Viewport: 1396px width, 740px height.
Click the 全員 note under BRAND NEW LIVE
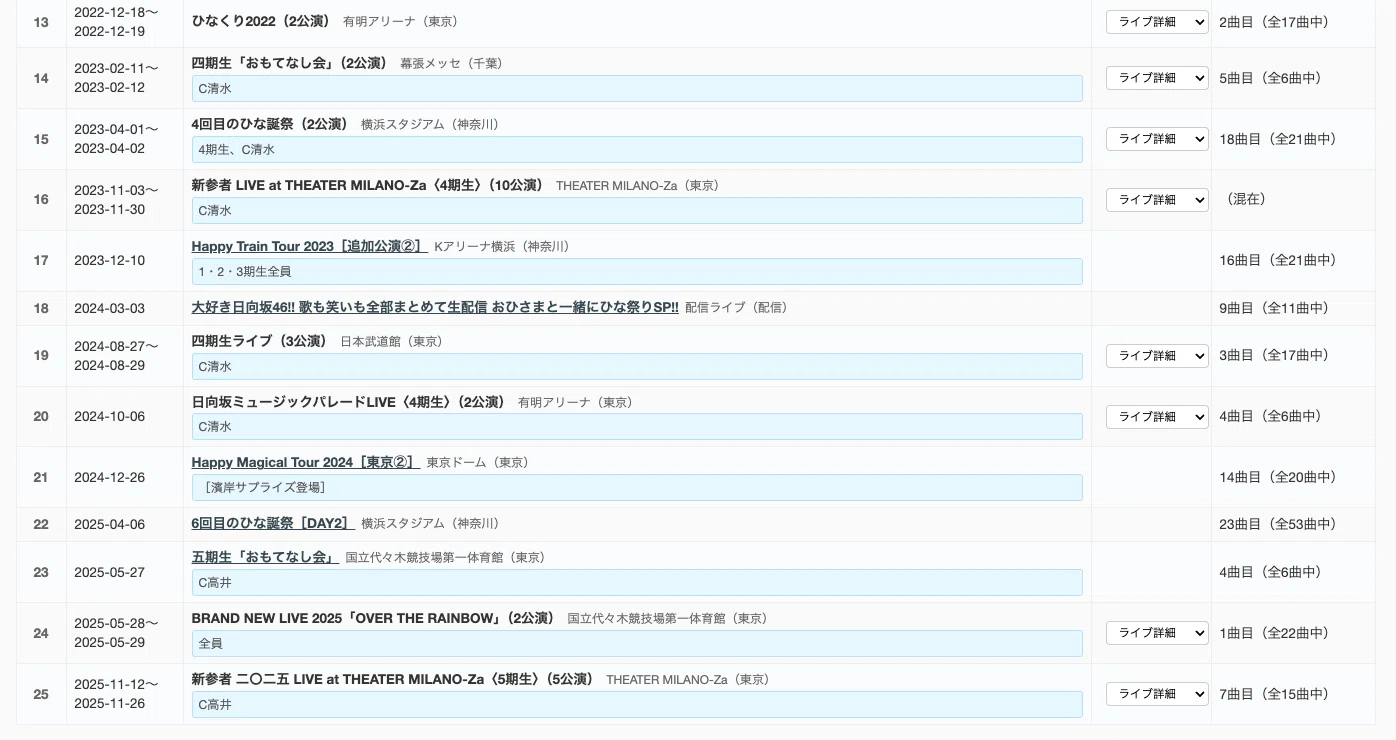(x=637, y=644)
